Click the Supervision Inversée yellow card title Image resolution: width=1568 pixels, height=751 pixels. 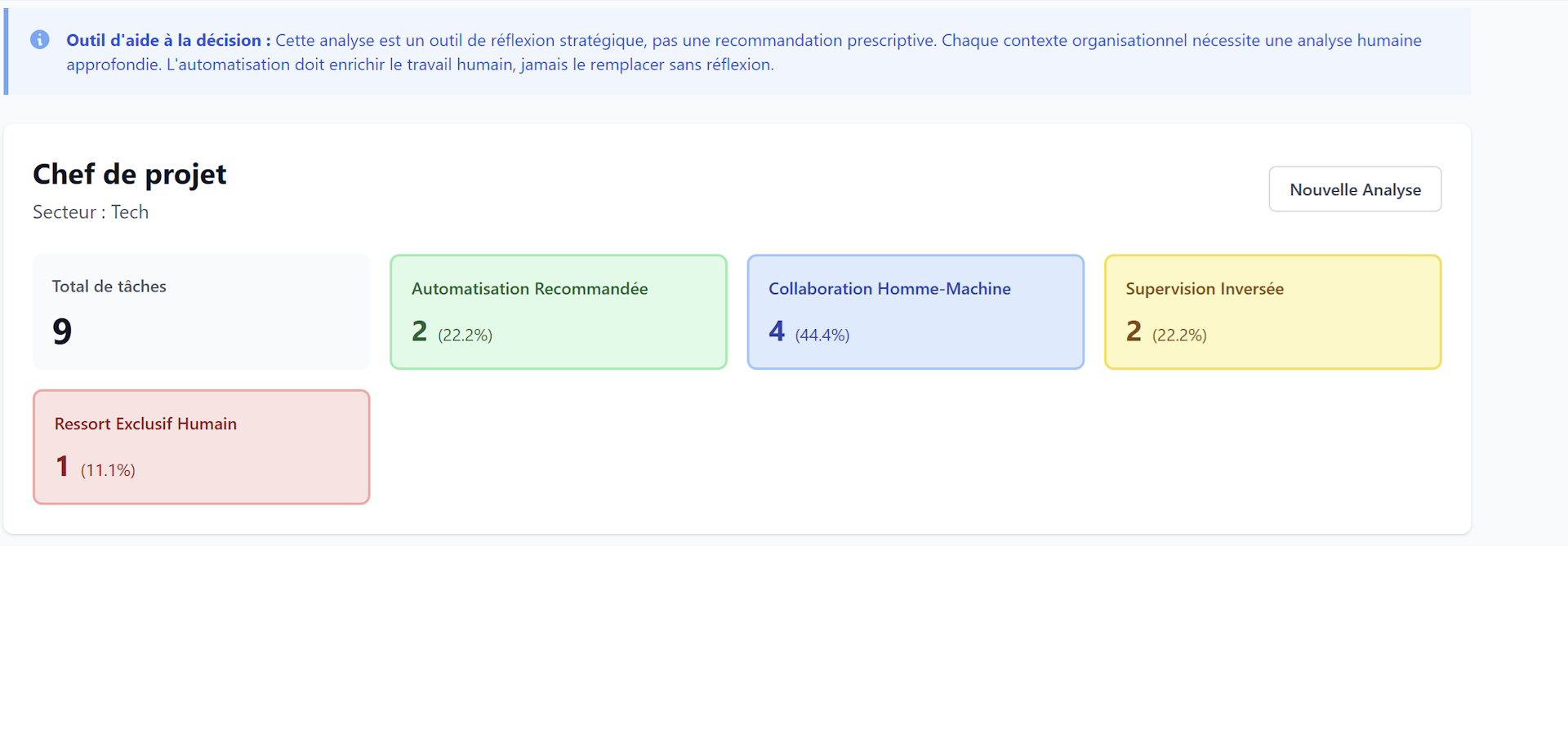1204,288
